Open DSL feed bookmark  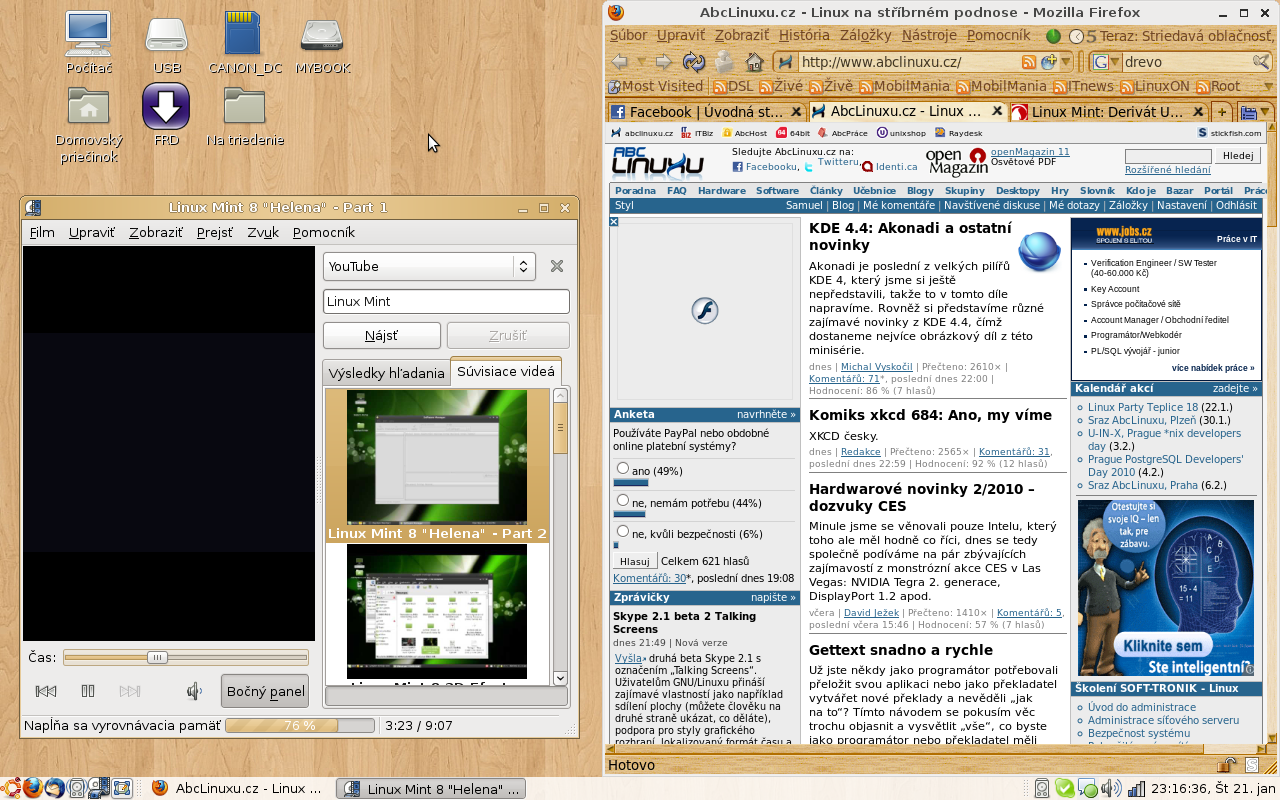[x=732, y=87]
